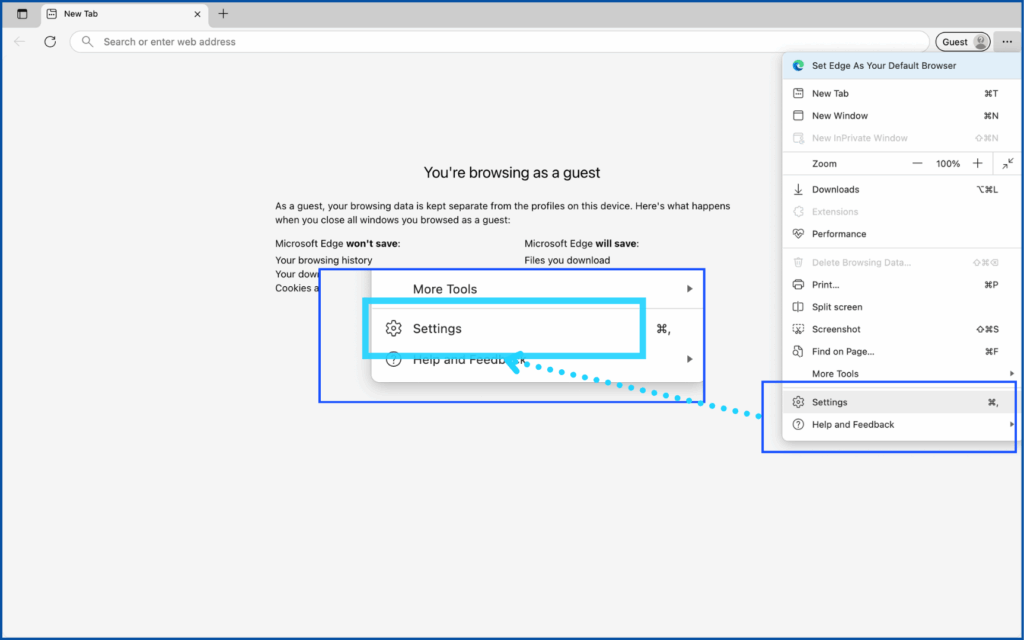The height and width of the screenshot is (640, 1024).
Task: Click the search or enter web address field
Action: coord(500,42)
